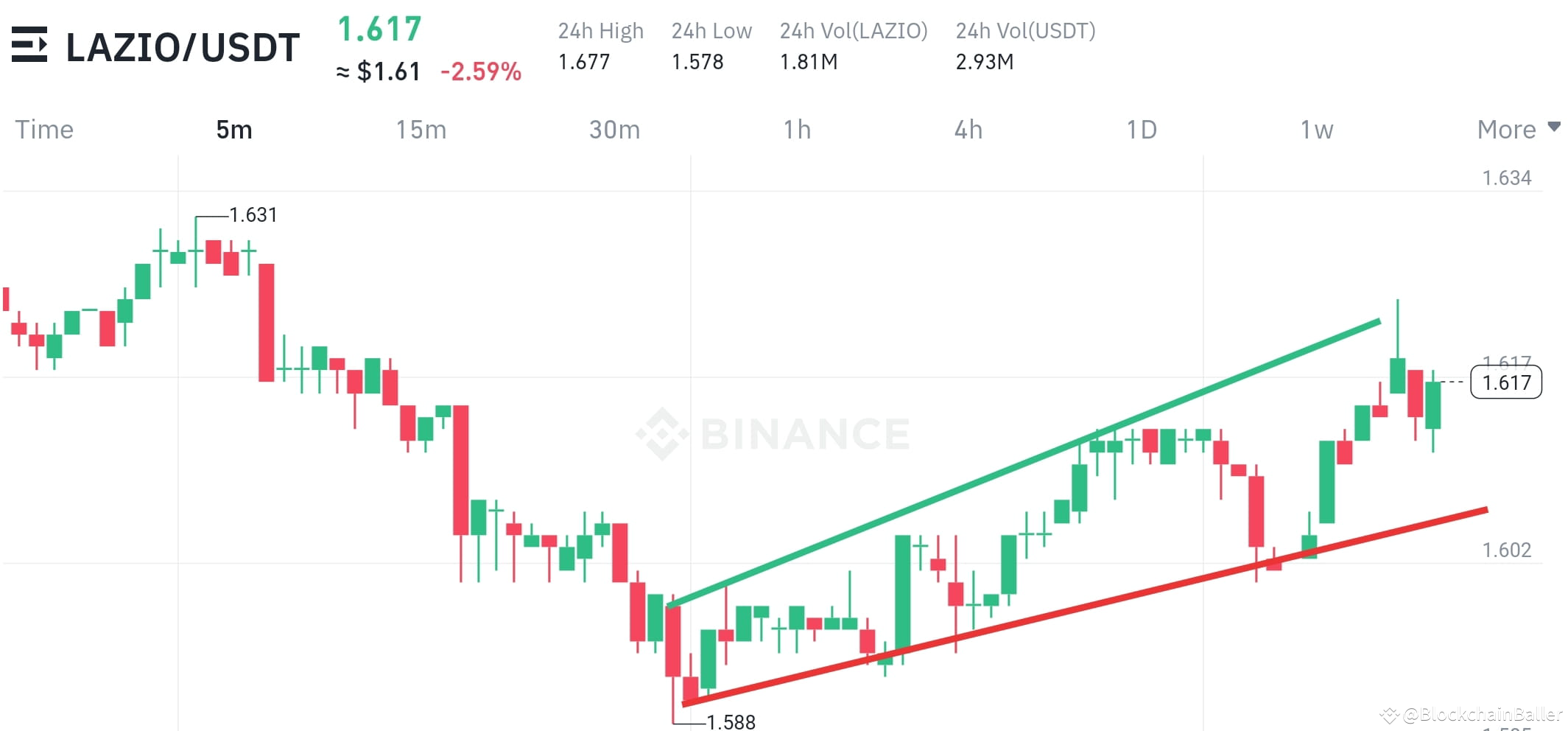This screenshot has width=1568, height=731.
Task: Click the 24h Low value 1.578
Action: coord(697,63)
